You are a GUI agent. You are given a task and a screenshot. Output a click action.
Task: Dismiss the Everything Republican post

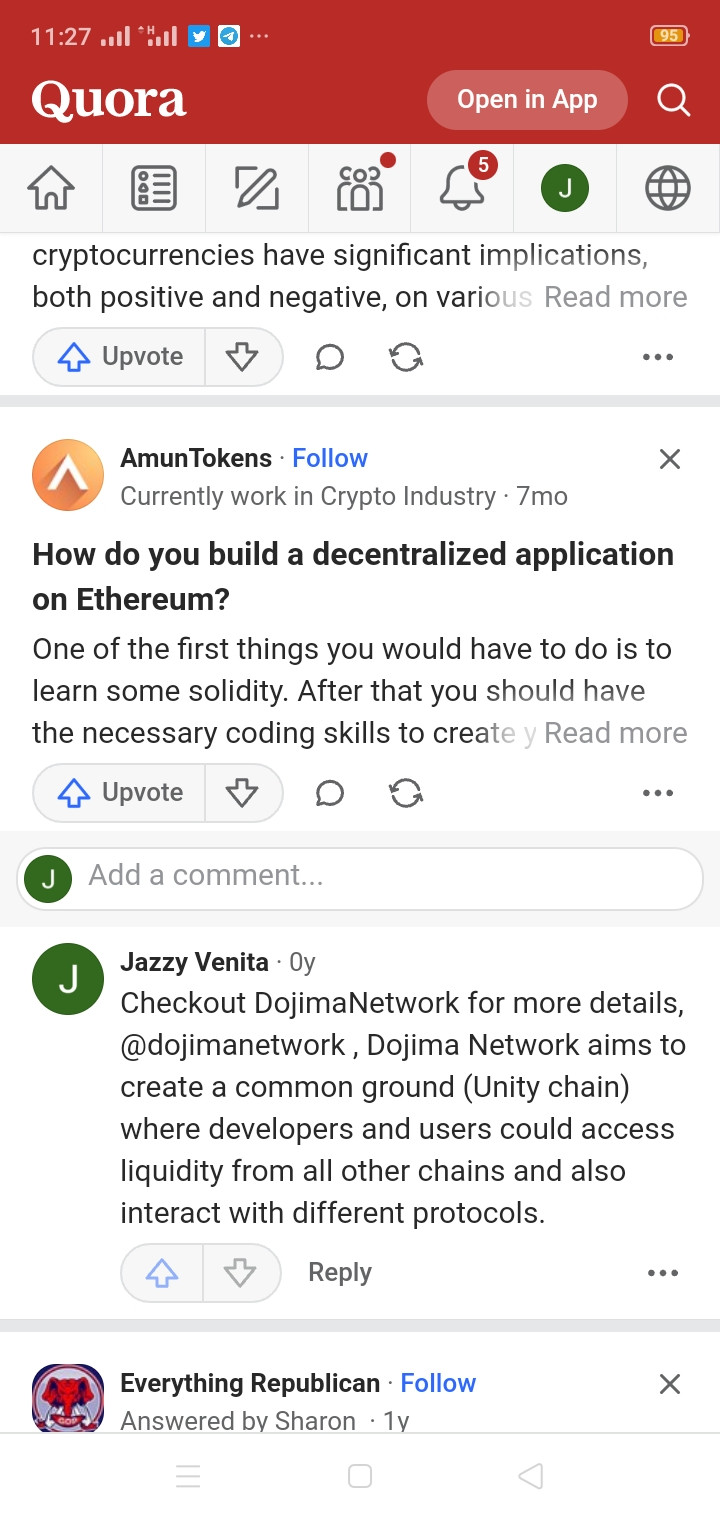click(x=669, y=1384)
